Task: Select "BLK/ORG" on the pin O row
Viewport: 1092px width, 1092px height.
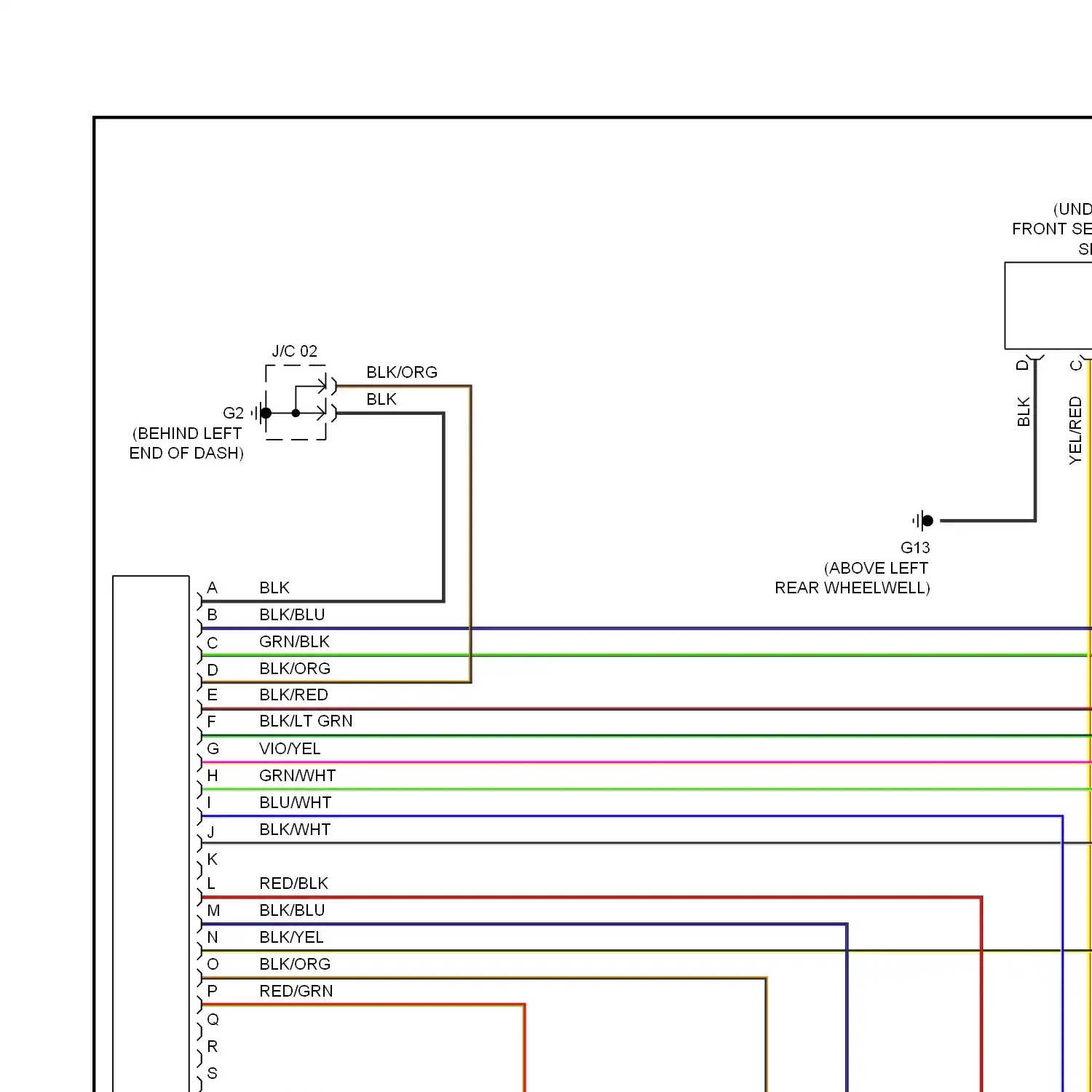Action: coord(295,964)
